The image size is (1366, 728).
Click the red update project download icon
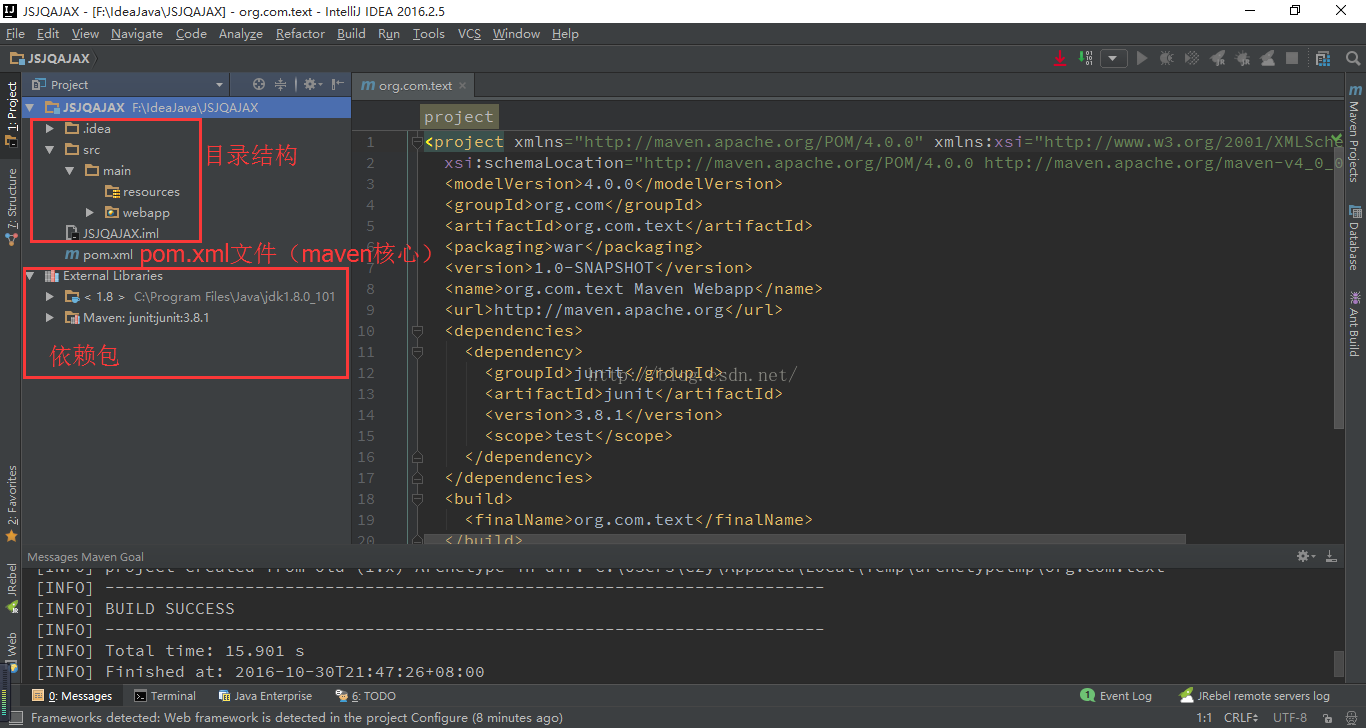1060,59
